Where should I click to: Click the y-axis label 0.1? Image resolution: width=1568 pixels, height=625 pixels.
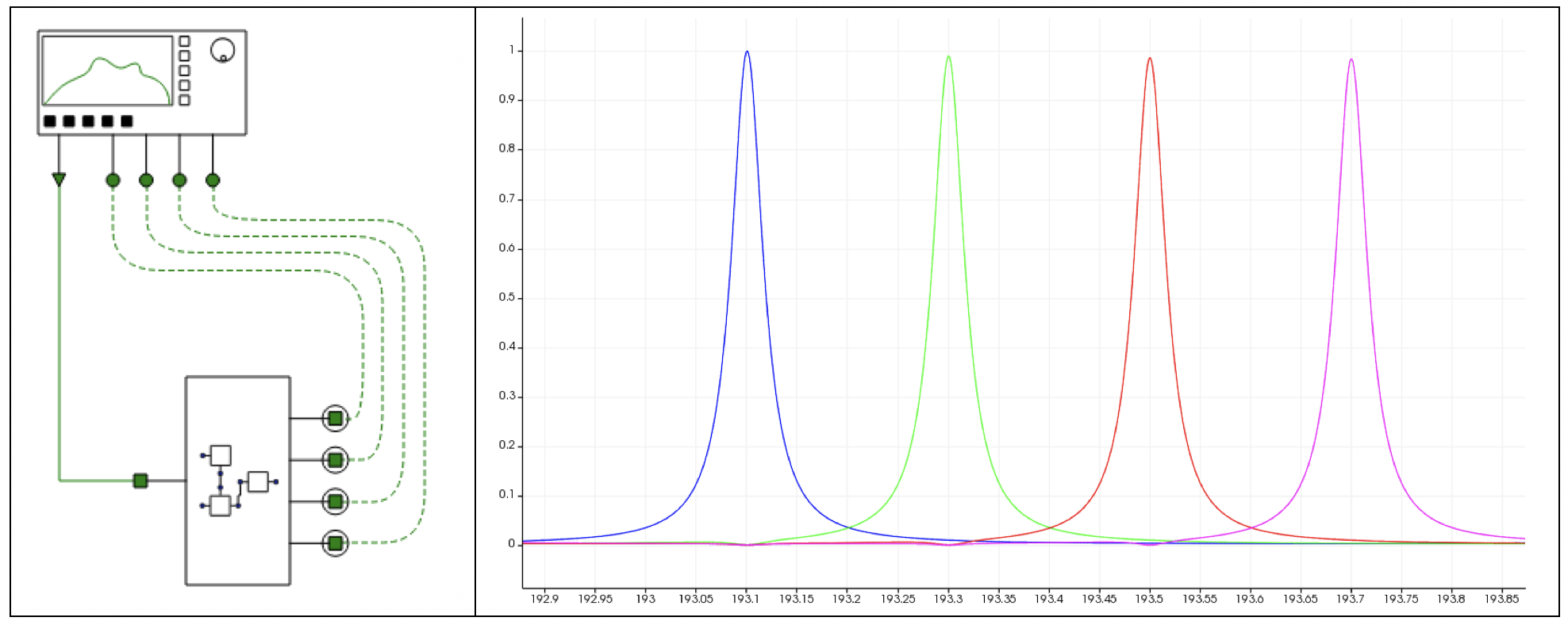pos(506,494)
